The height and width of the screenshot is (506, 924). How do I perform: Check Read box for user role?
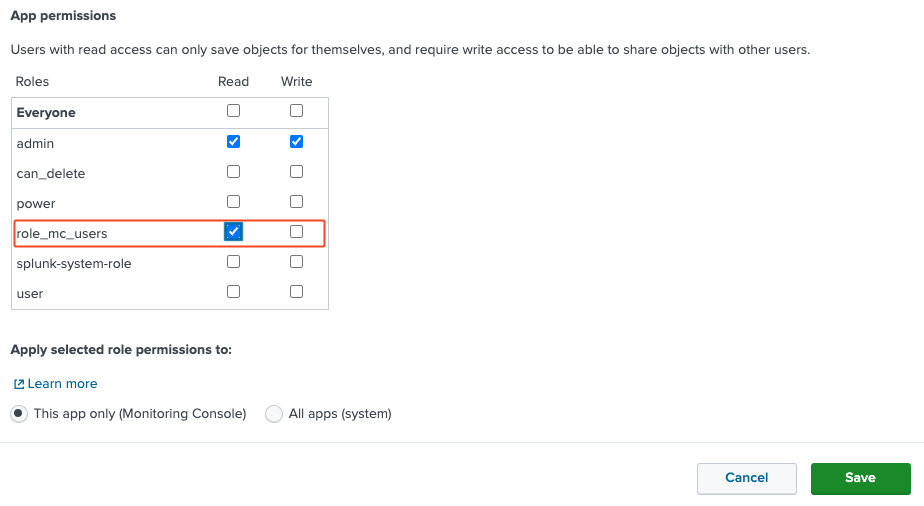pos(233,292)
